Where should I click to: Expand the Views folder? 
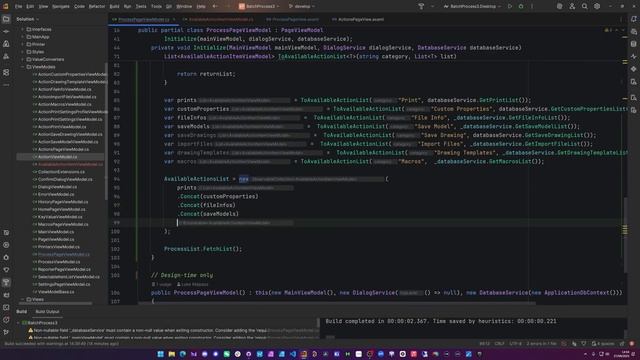(22, 299)
